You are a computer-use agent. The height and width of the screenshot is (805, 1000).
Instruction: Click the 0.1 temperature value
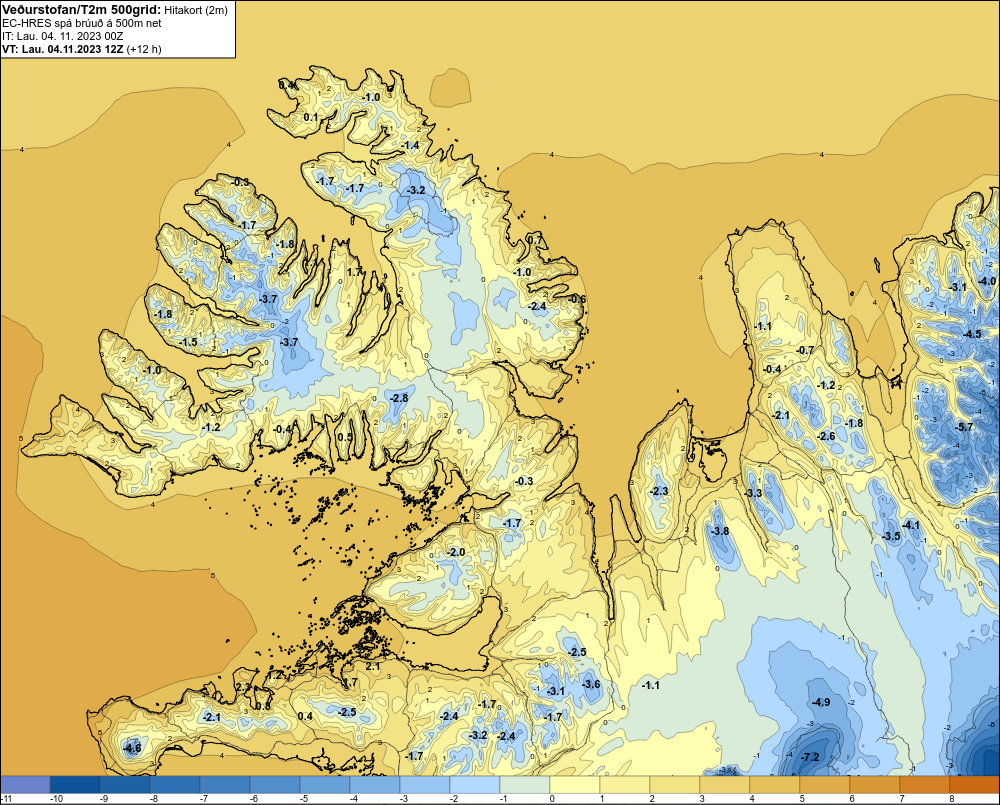tap(311, 117)
